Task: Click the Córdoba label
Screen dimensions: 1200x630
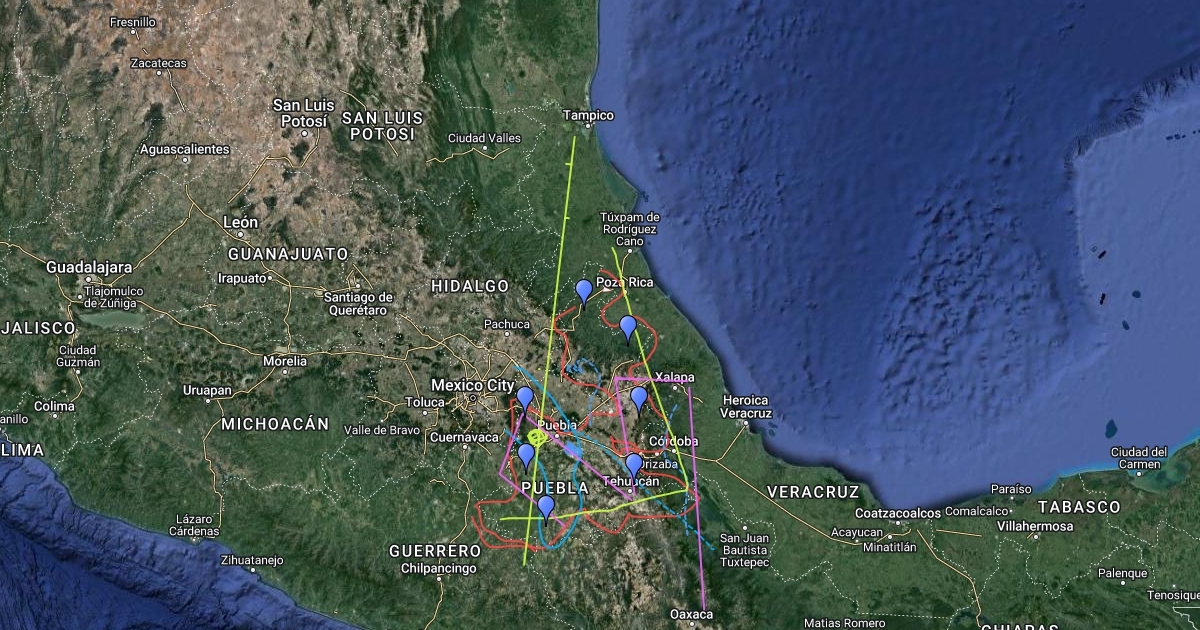Action: pyautogui.click(x=674, y=441)
